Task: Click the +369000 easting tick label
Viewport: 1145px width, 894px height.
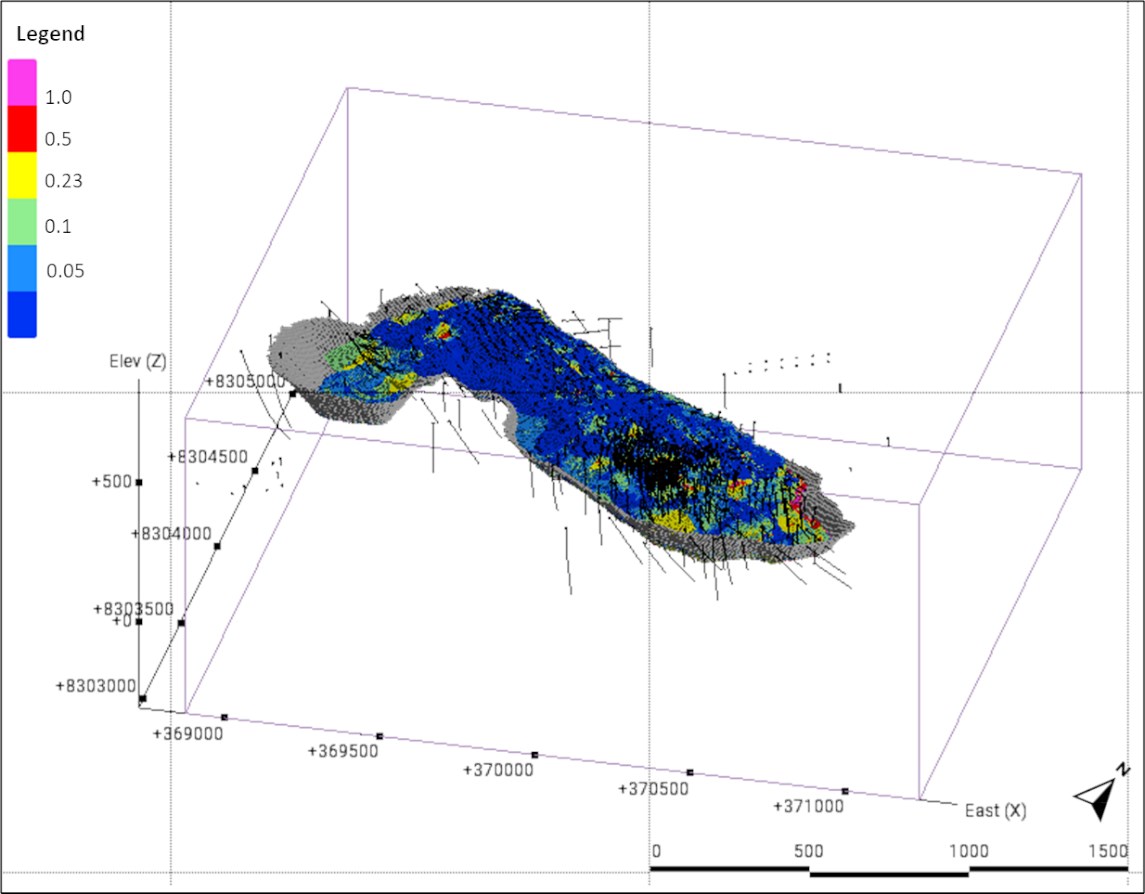Action: click(x=188, y=734)
